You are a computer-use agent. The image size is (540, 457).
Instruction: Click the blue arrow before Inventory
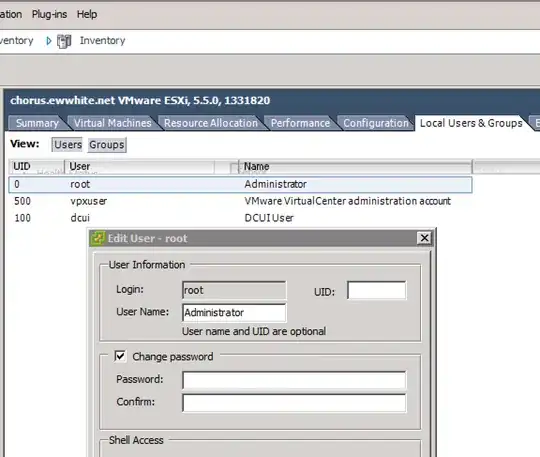[49, 41]
